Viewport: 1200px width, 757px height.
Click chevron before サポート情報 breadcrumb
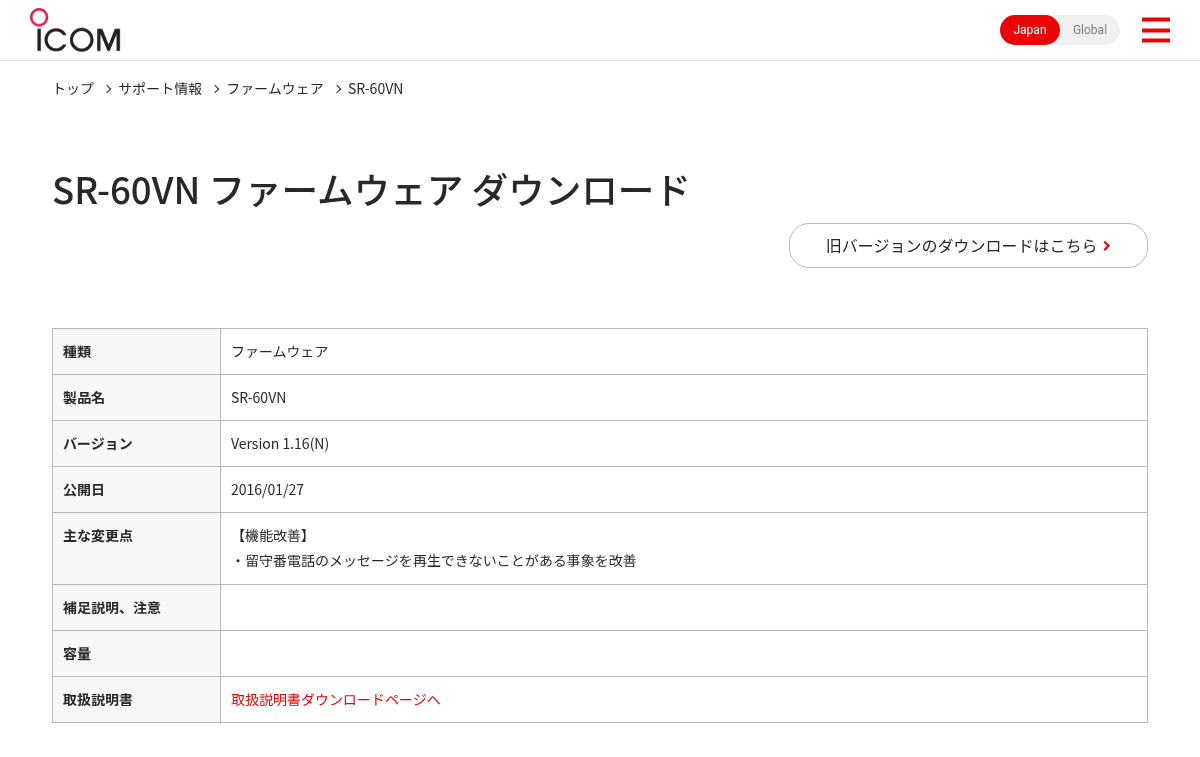pyautogui.click(x=108, y=89)
